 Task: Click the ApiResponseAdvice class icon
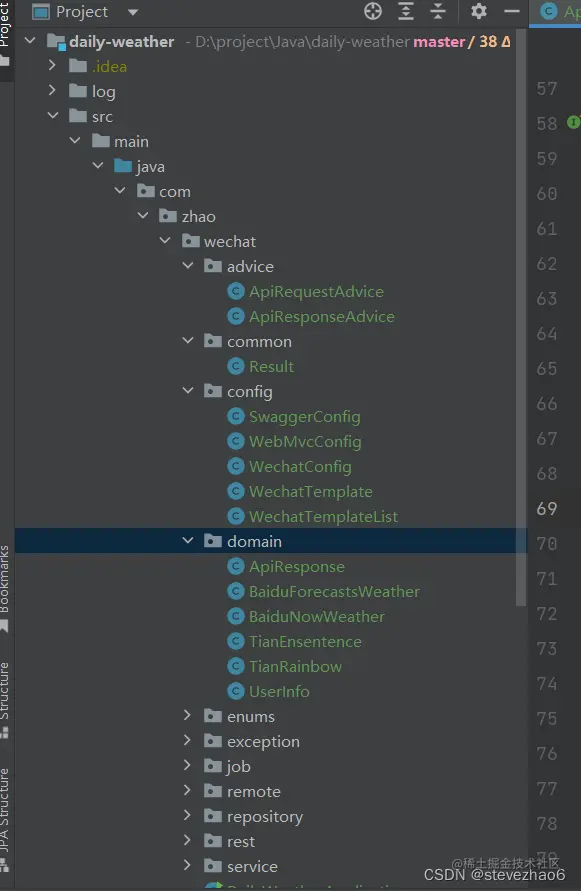[235, 317]
